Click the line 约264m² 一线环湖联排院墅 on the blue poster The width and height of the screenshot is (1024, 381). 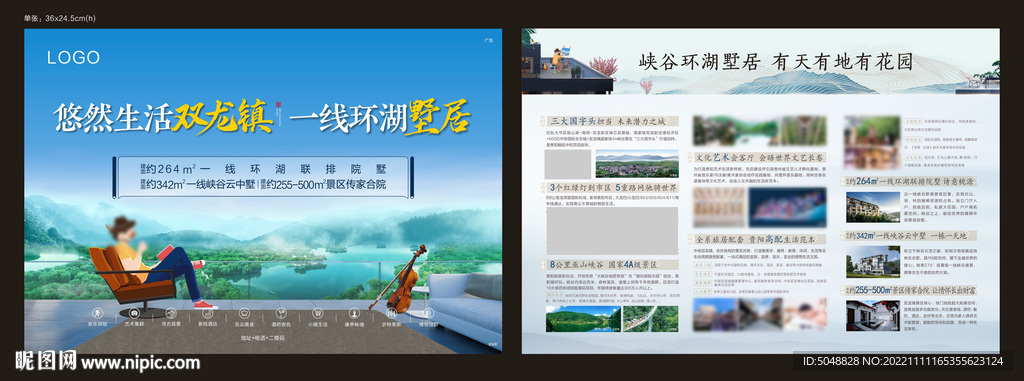point(262,170)
